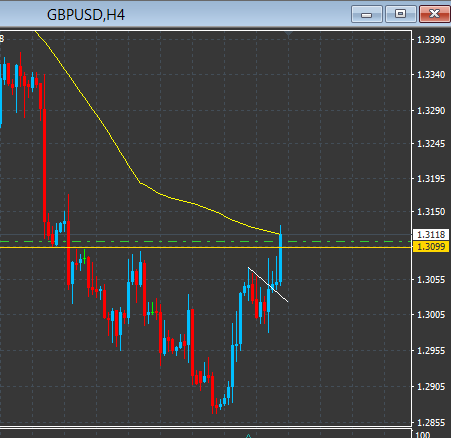Click the white 1.3118 current price label
Image resolution: width=451 pixels, height=438 pixels.
(x=431, y=235)
